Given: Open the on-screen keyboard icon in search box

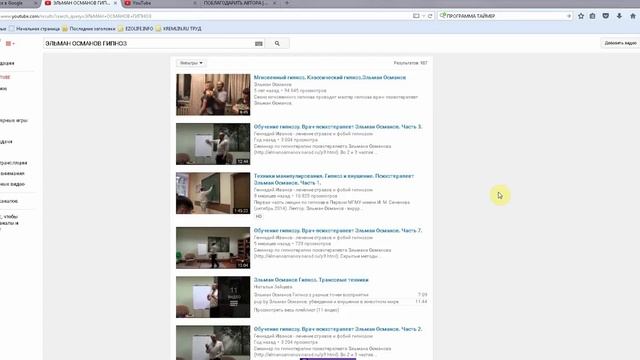Looking at the screenshot, I should click(x=259, y=43).
